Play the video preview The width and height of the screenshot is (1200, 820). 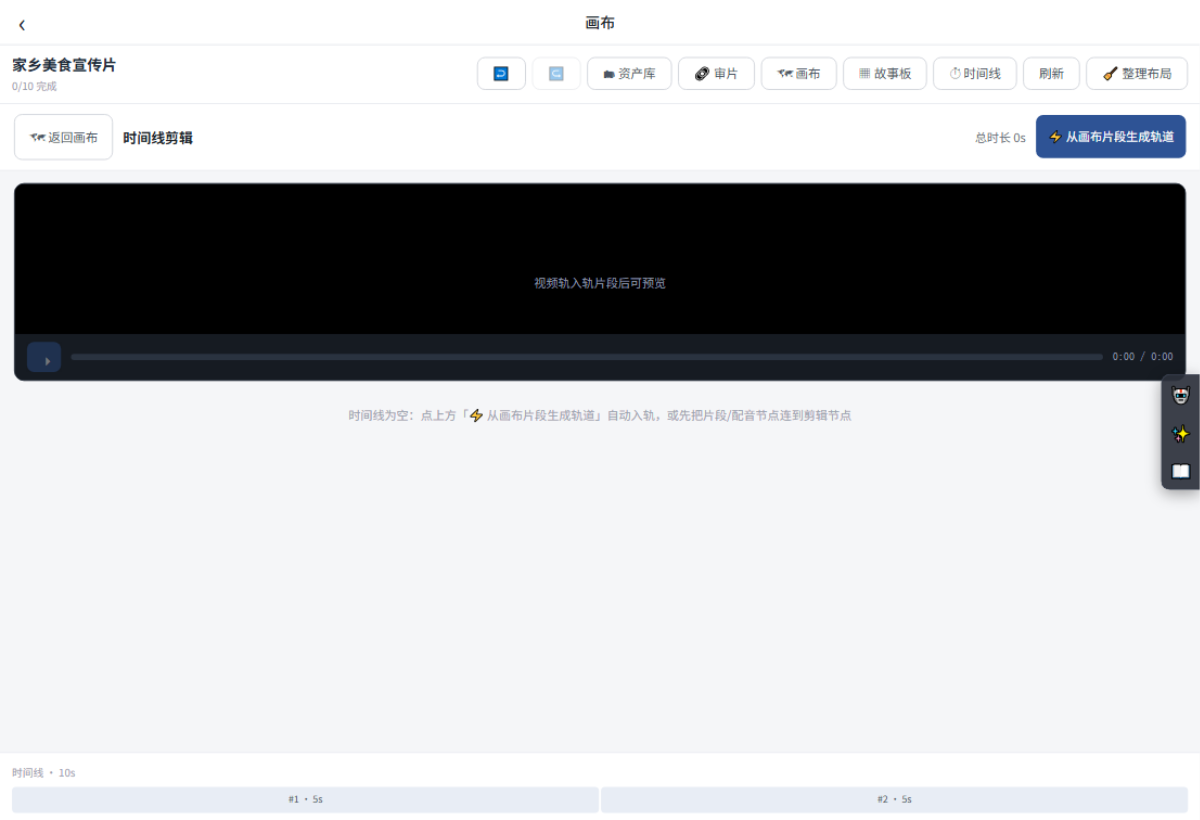point(44,357)
